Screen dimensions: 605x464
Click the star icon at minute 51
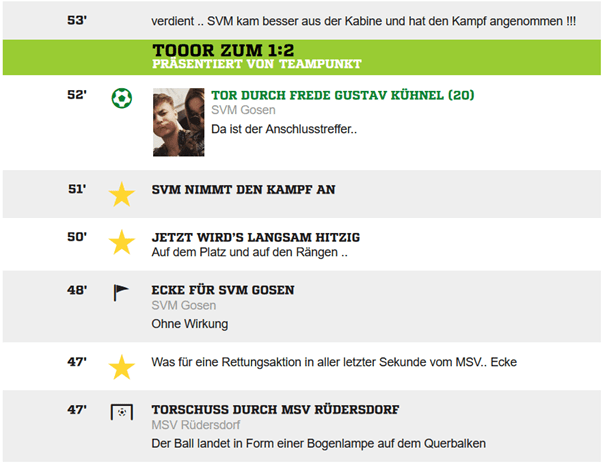tap(121, 194)
